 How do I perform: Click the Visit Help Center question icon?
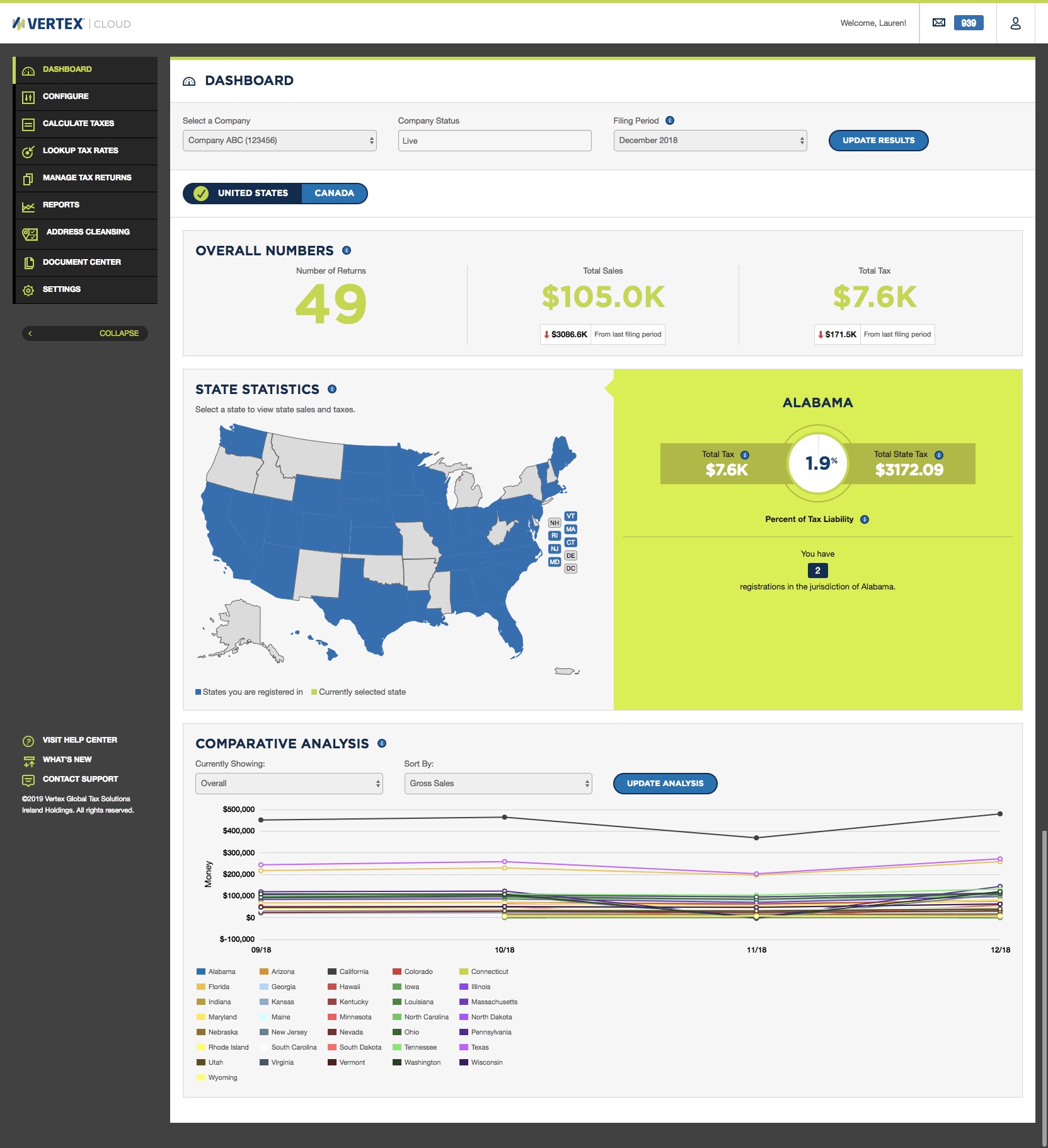tap(28, 741)
